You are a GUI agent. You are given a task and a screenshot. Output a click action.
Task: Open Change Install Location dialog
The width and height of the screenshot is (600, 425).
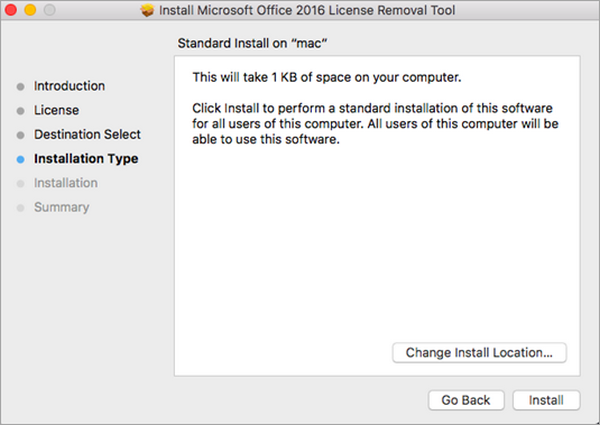point(479,352)
